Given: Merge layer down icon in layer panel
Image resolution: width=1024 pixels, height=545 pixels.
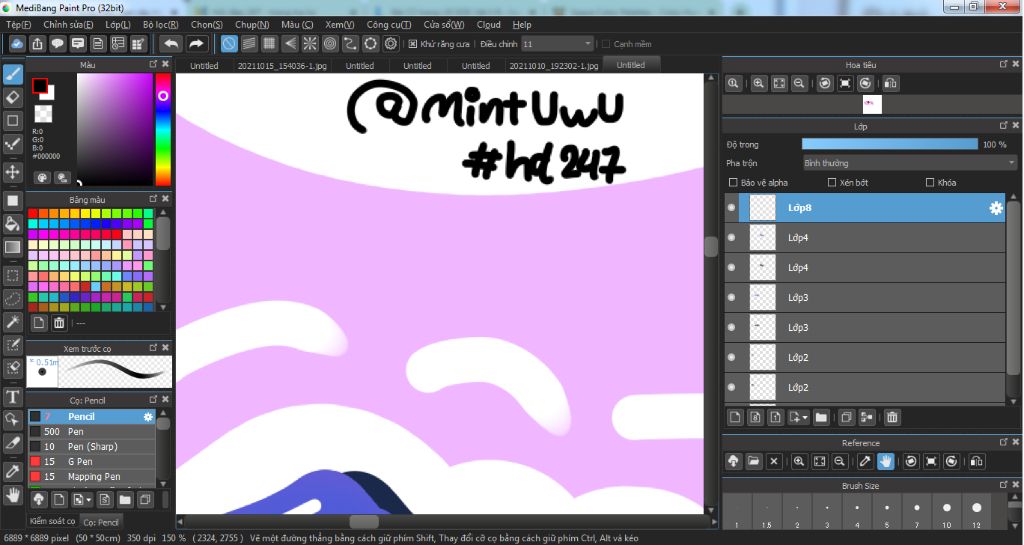Looking at the screenshot, I should click(867, 417).
